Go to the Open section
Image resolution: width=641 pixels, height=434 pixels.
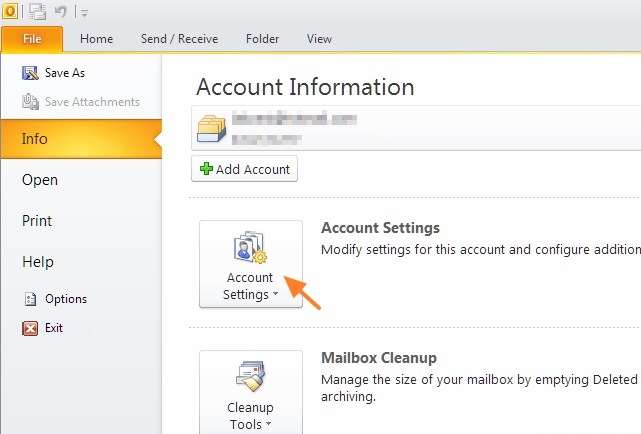[40, 180]
